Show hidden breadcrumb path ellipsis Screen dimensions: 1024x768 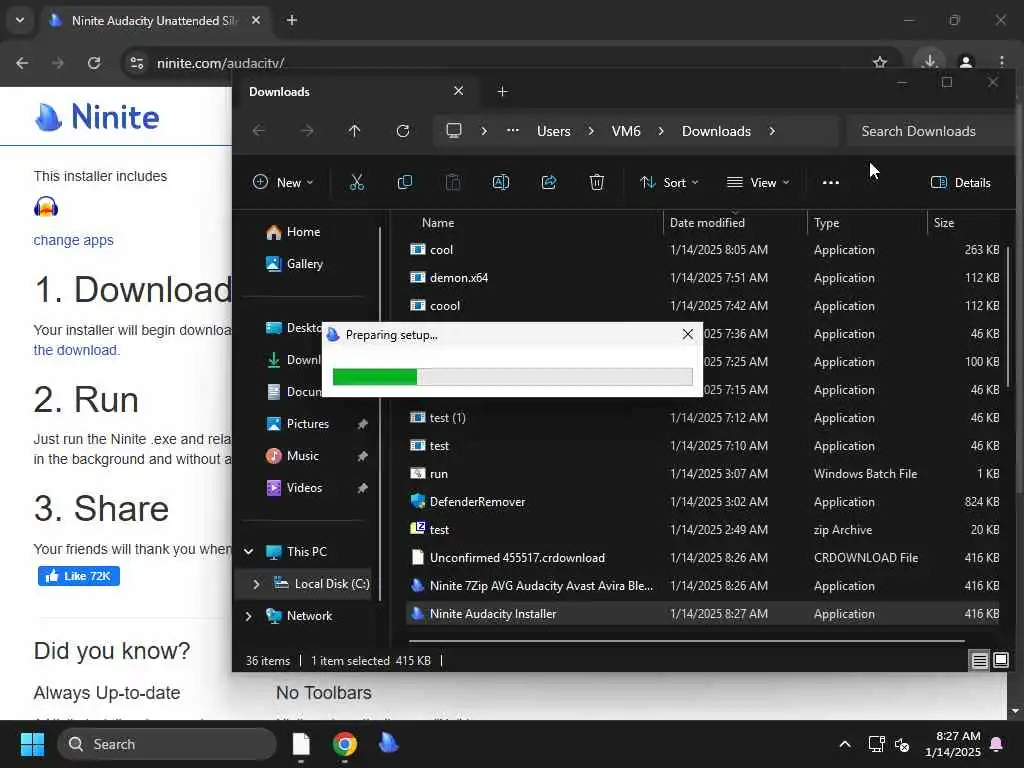coord(513,131)
